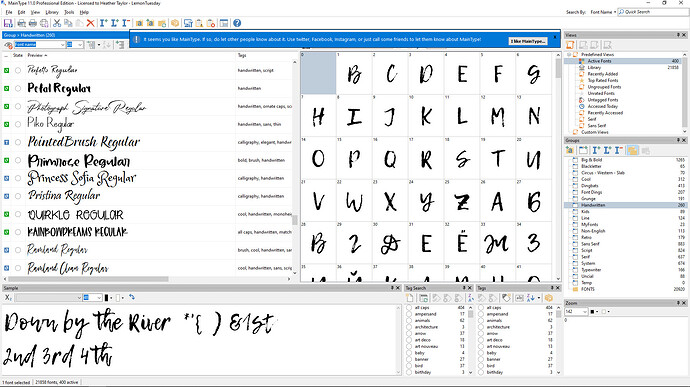Select 'banner' radio in Tag Search
The image size is (690, 387).
tap(409, 359)
